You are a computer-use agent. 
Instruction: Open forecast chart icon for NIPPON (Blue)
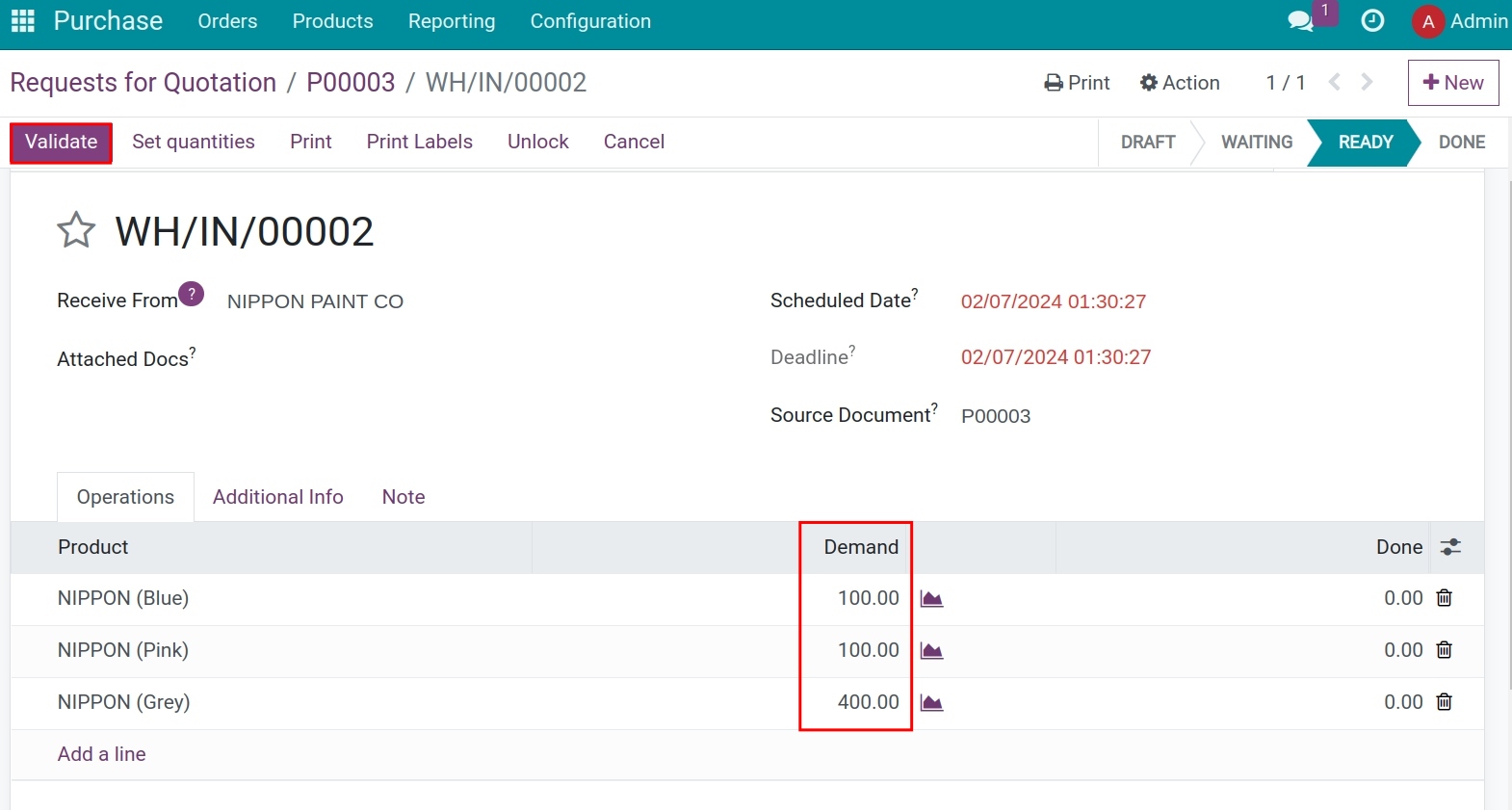[931, 599]
